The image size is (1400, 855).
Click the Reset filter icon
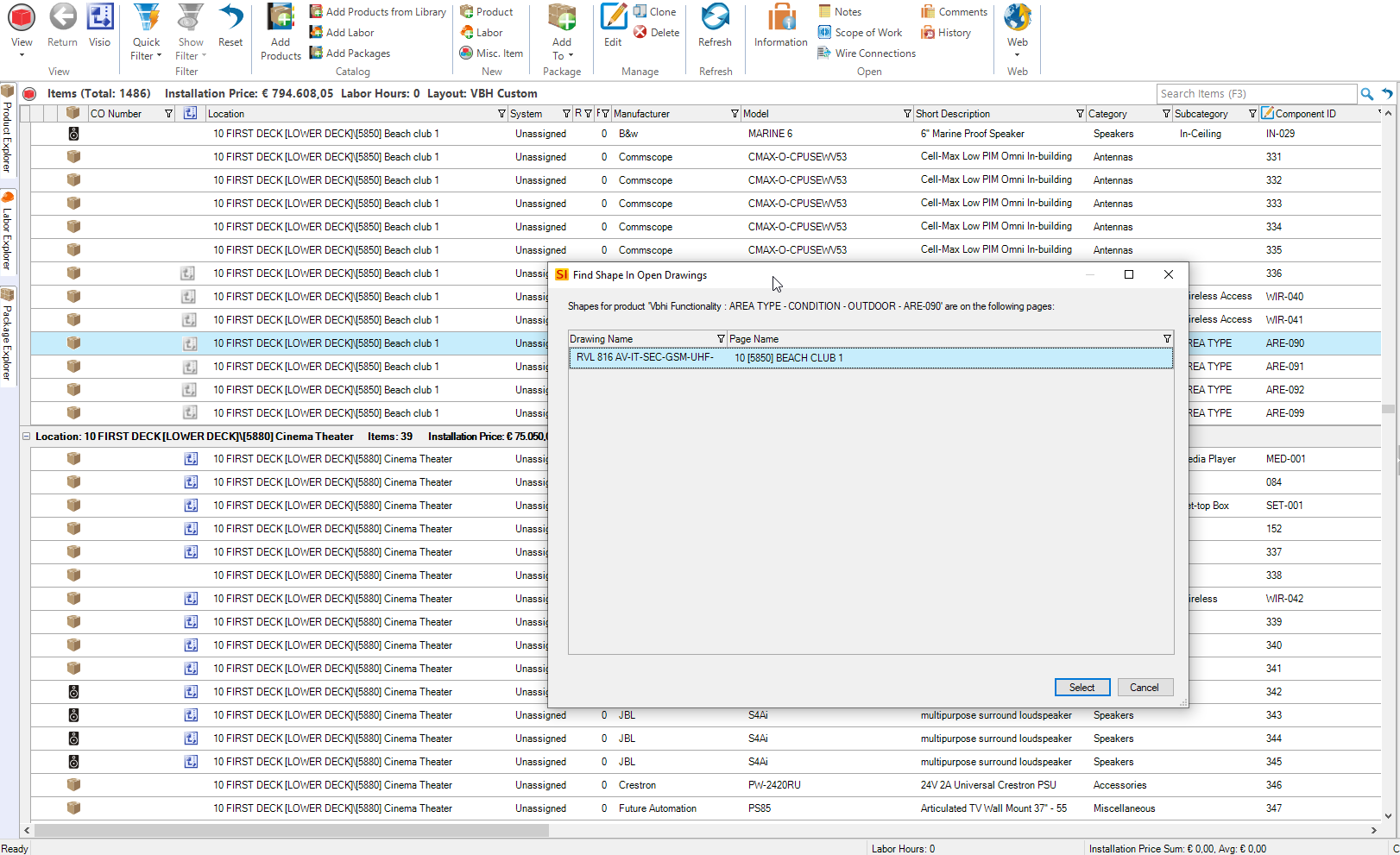(x=230, y=17)
